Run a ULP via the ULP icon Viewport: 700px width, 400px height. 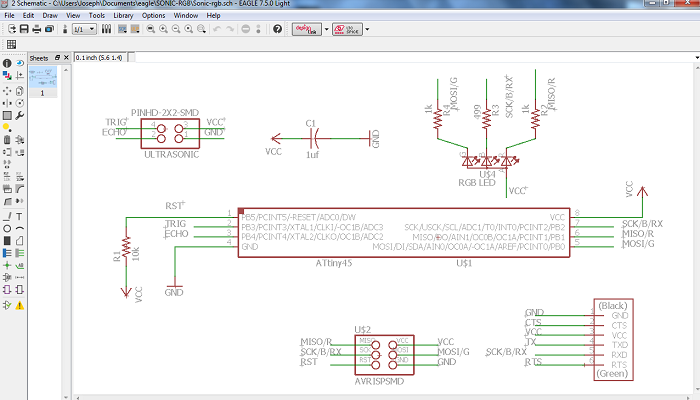(x=135, y=29)
